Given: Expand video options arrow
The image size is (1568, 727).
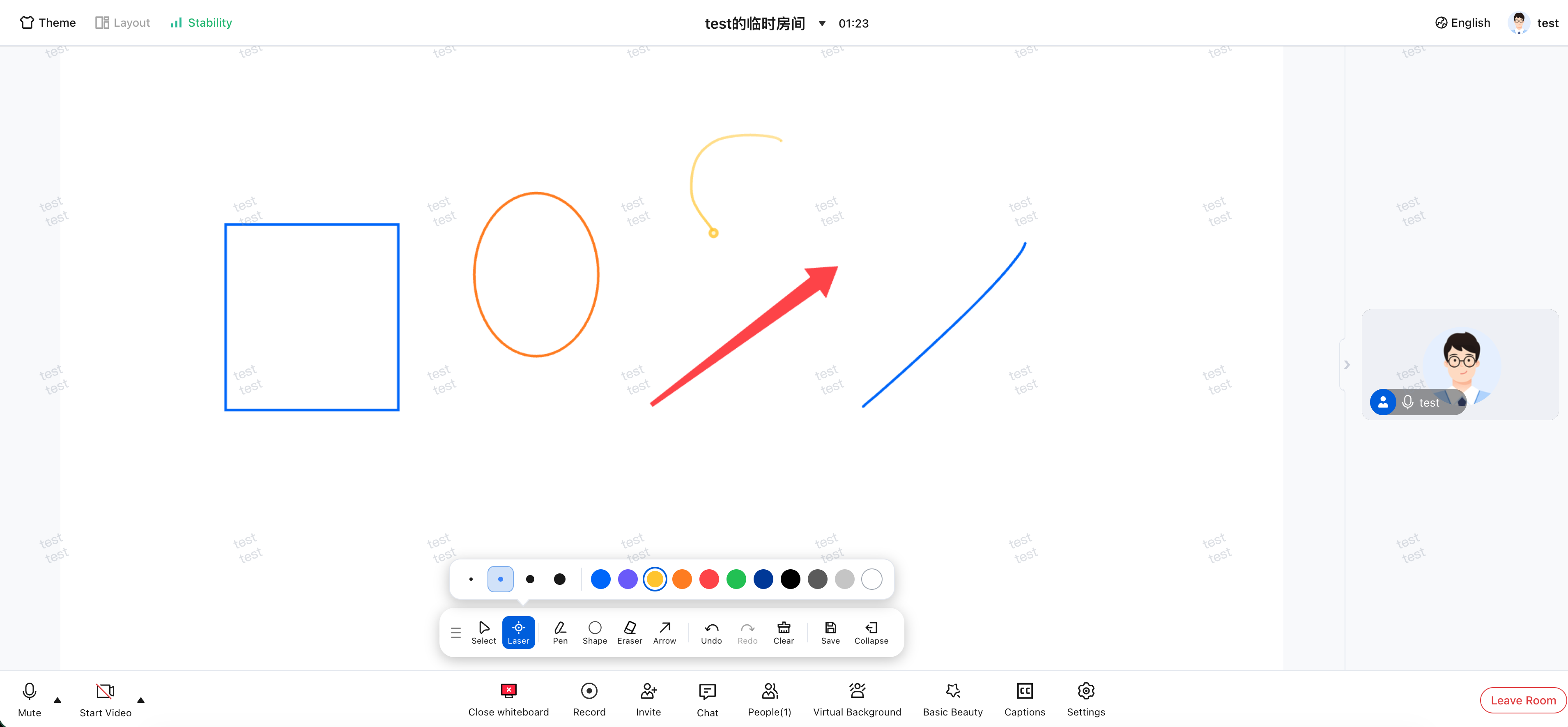Looking at the screenshot, I should pyautogui.click(x=140, y=700).
